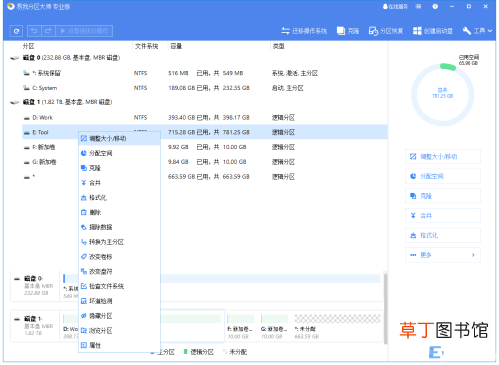
Task: Choose 合并 in the context menu
Action: (119, 183)
